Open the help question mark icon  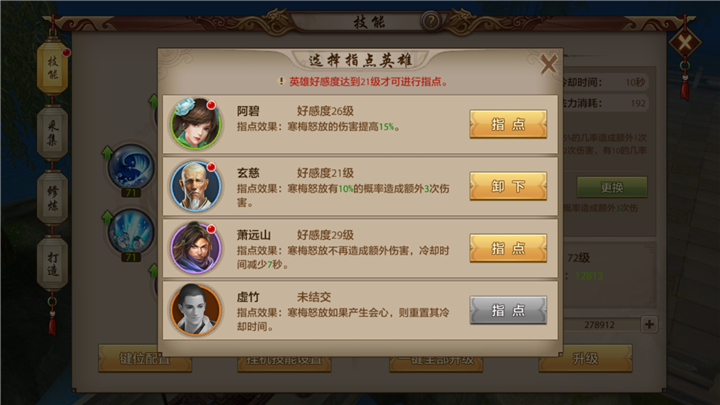[x=431, y=21]
